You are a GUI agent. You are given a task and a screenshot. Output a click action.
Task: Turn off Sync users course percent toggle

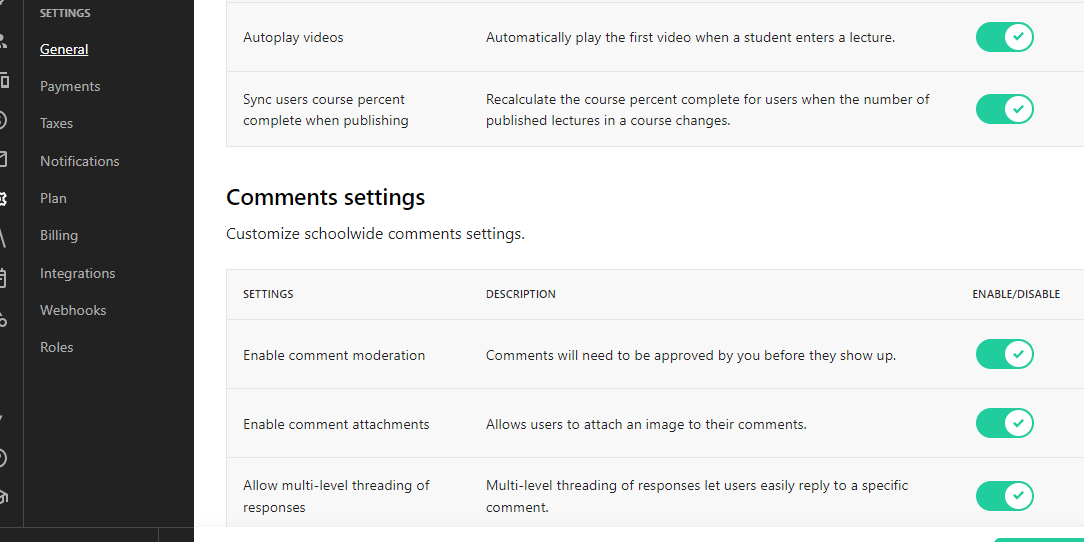pos(1004,109)
